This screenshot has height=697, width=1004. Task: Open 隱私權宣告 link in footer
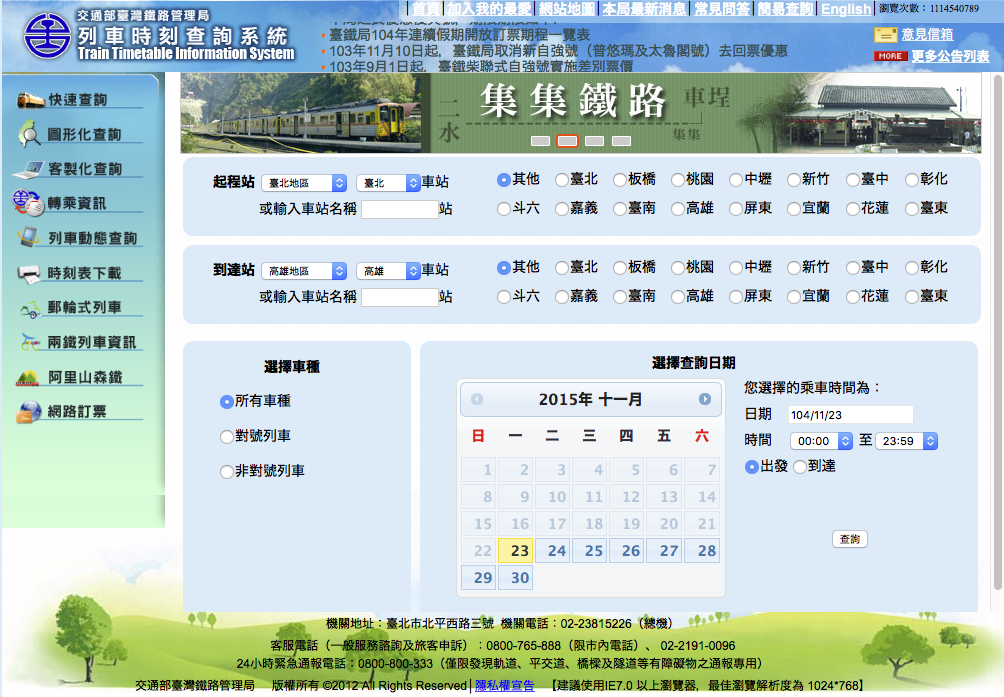(505, 685)
